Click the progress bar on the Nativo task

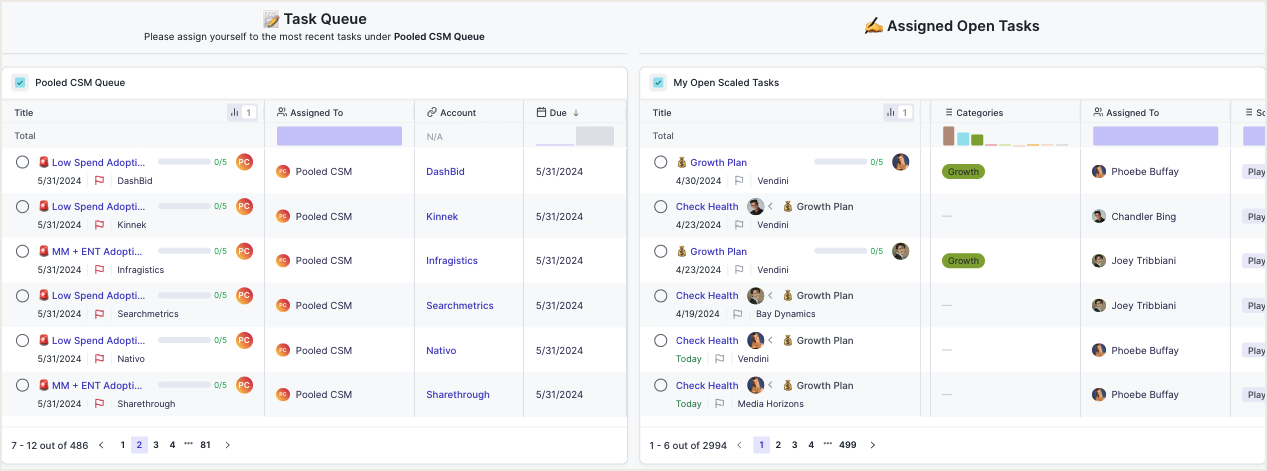[184, 341]
